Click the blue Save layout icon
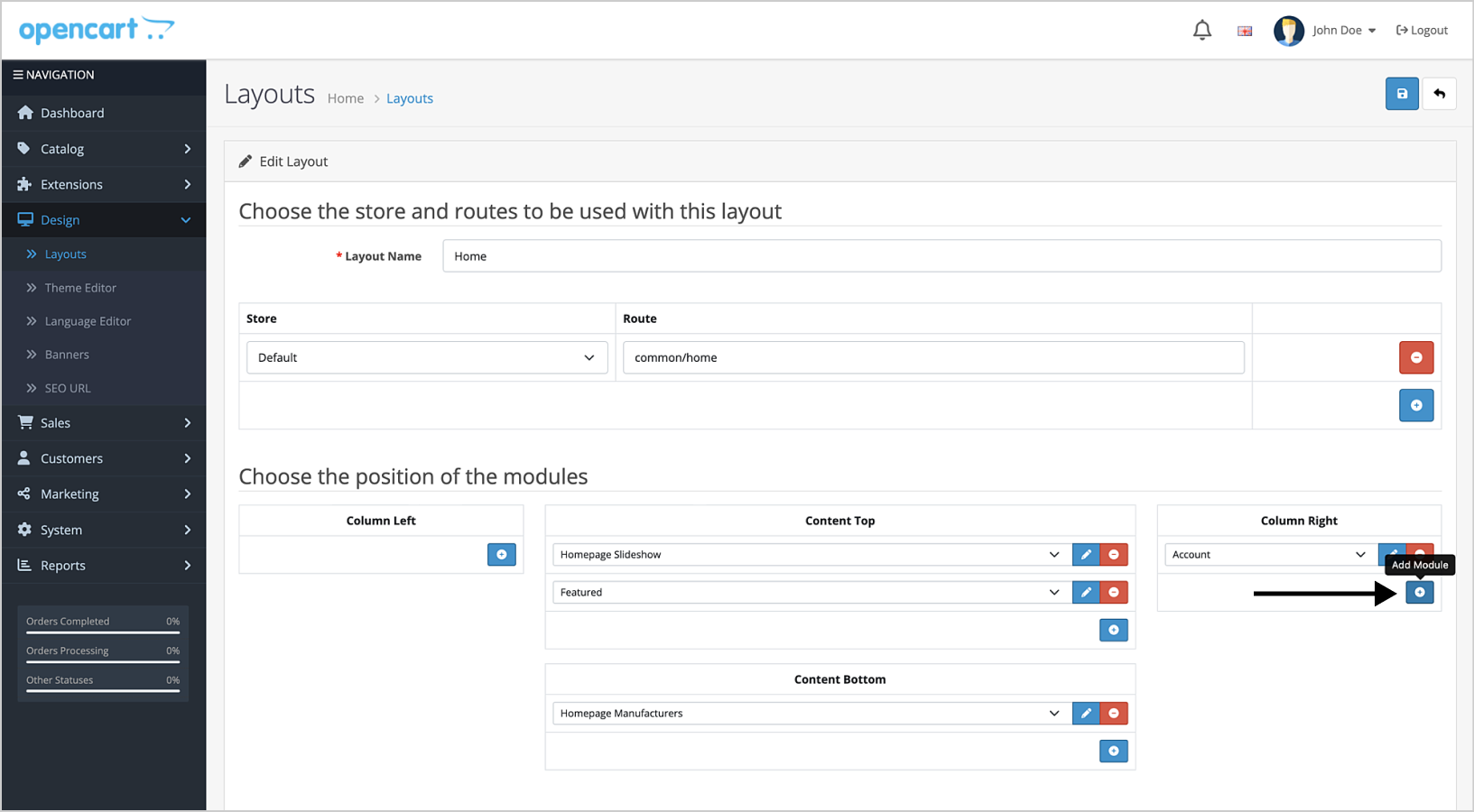This screenshot has height=812, width=1474. click(1402, 94)
